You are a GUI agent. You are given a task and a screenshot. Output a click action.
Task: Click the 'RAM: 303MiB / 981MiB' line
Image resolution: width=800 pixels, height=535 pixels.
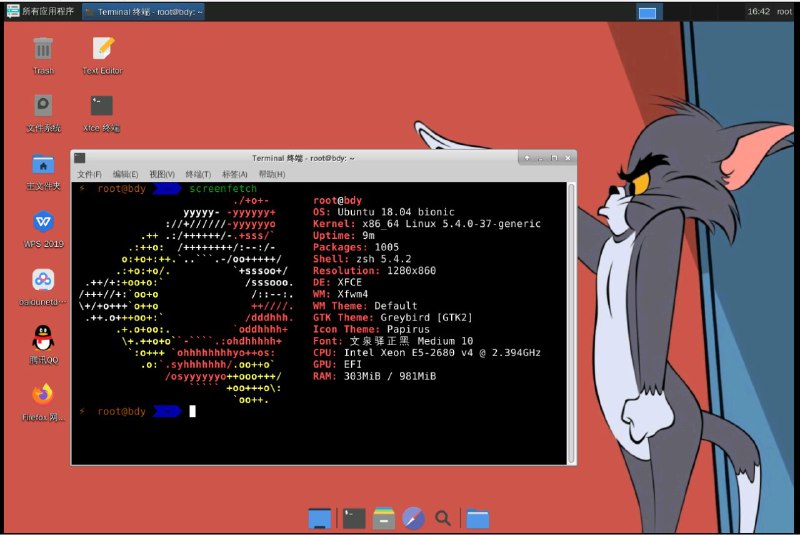[x=374, y=376]
